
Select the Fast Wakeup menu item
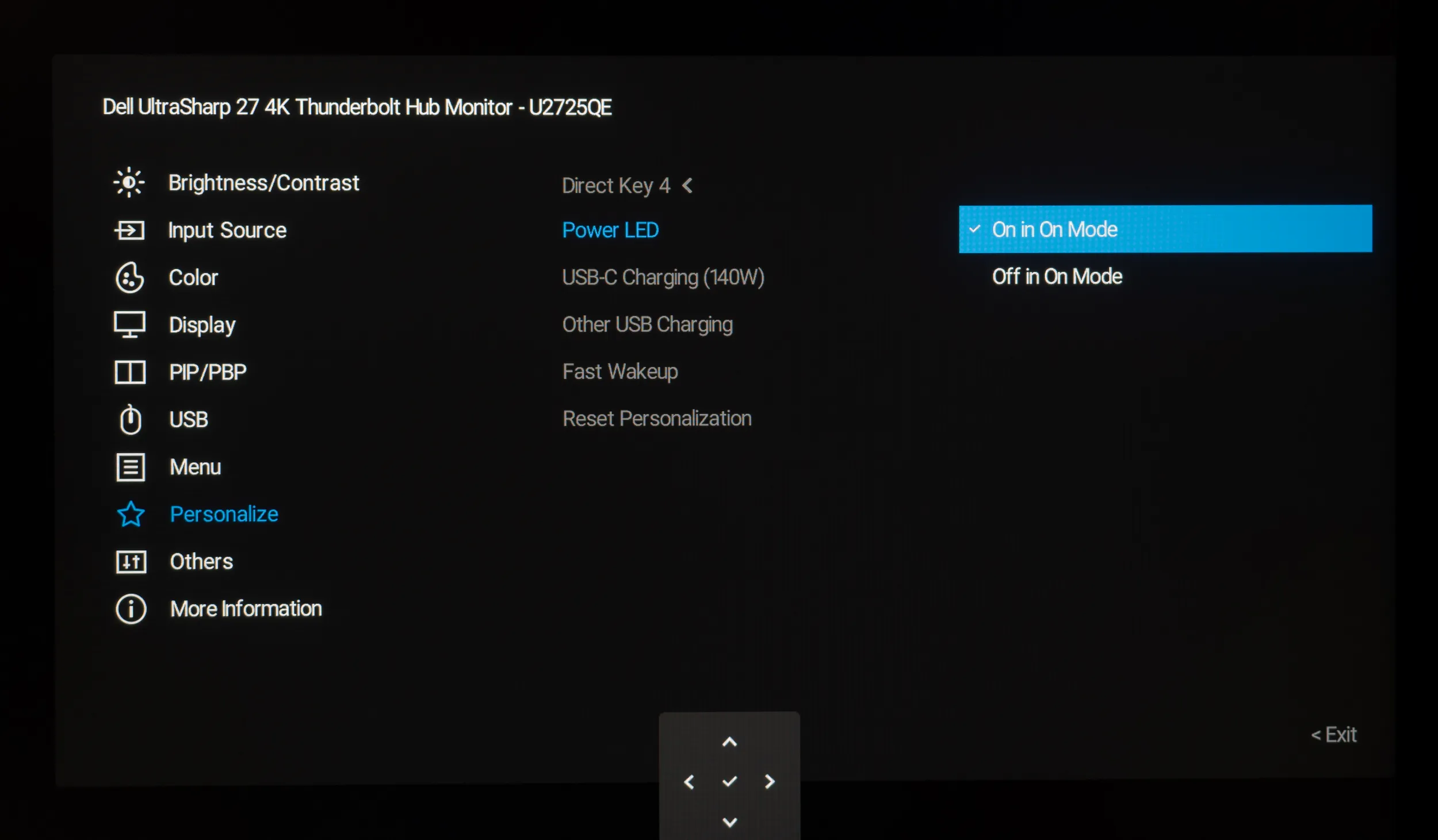[619, 371]
